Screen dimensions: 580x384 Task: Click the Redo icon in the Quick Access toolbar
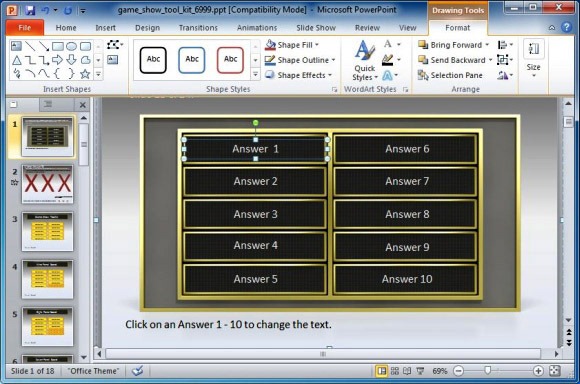click(68, 10)
